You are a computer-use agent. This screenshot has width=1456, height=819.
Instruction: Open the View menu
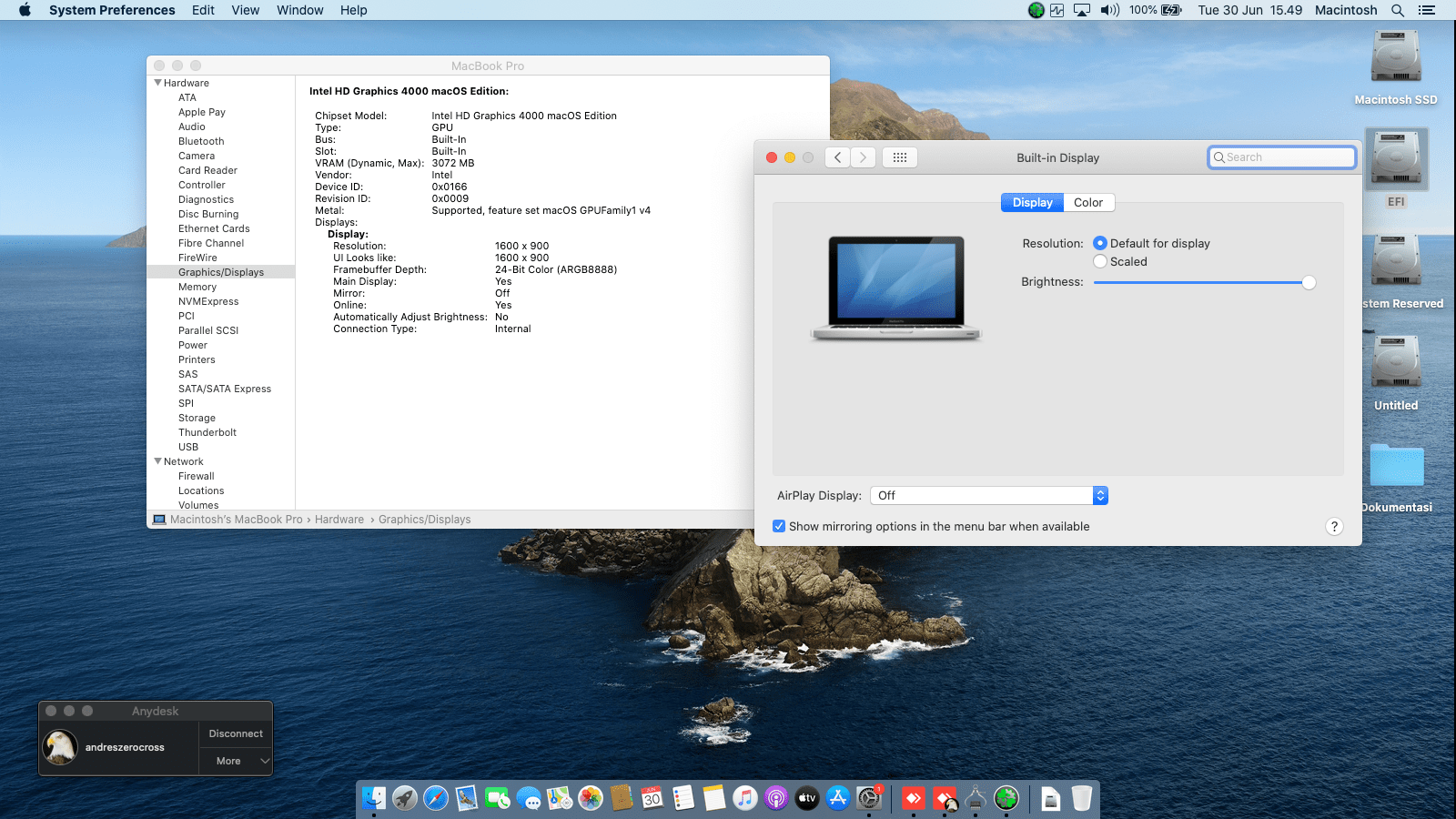click(245, 10)
